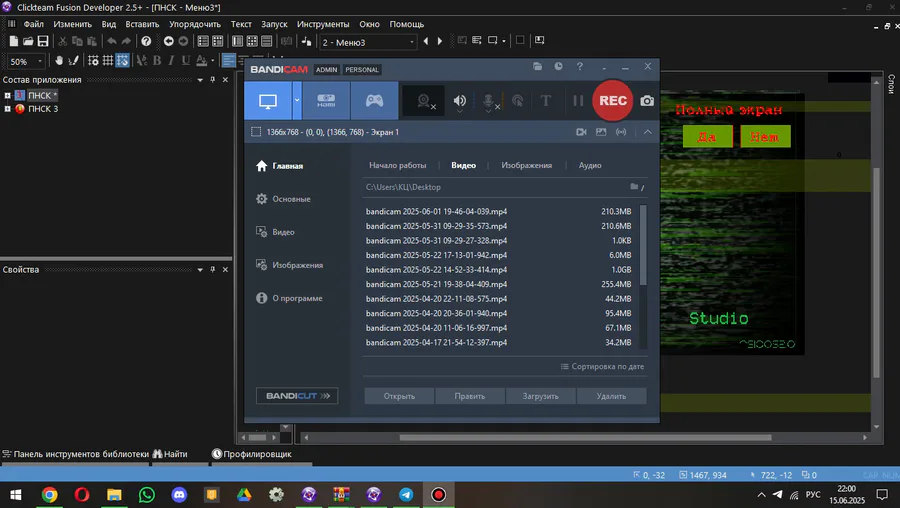This screenshot has height=508, width=900.
Task: Toggle the webcam overlay in Bandicam
Action: point(424,101)
